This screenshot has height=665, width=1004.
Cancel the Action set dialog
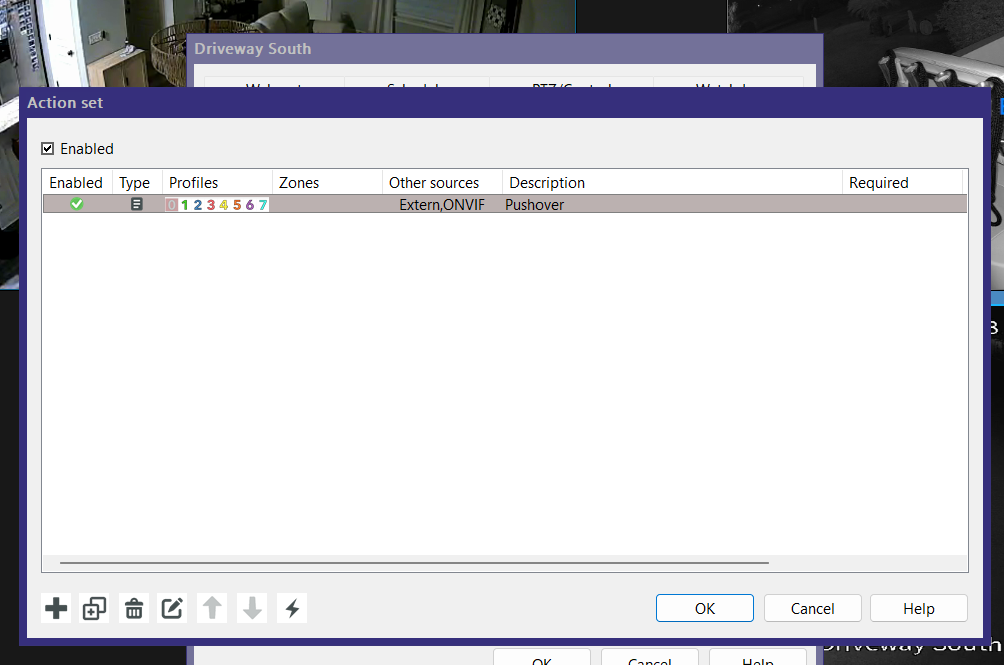[x=812, y=608]
